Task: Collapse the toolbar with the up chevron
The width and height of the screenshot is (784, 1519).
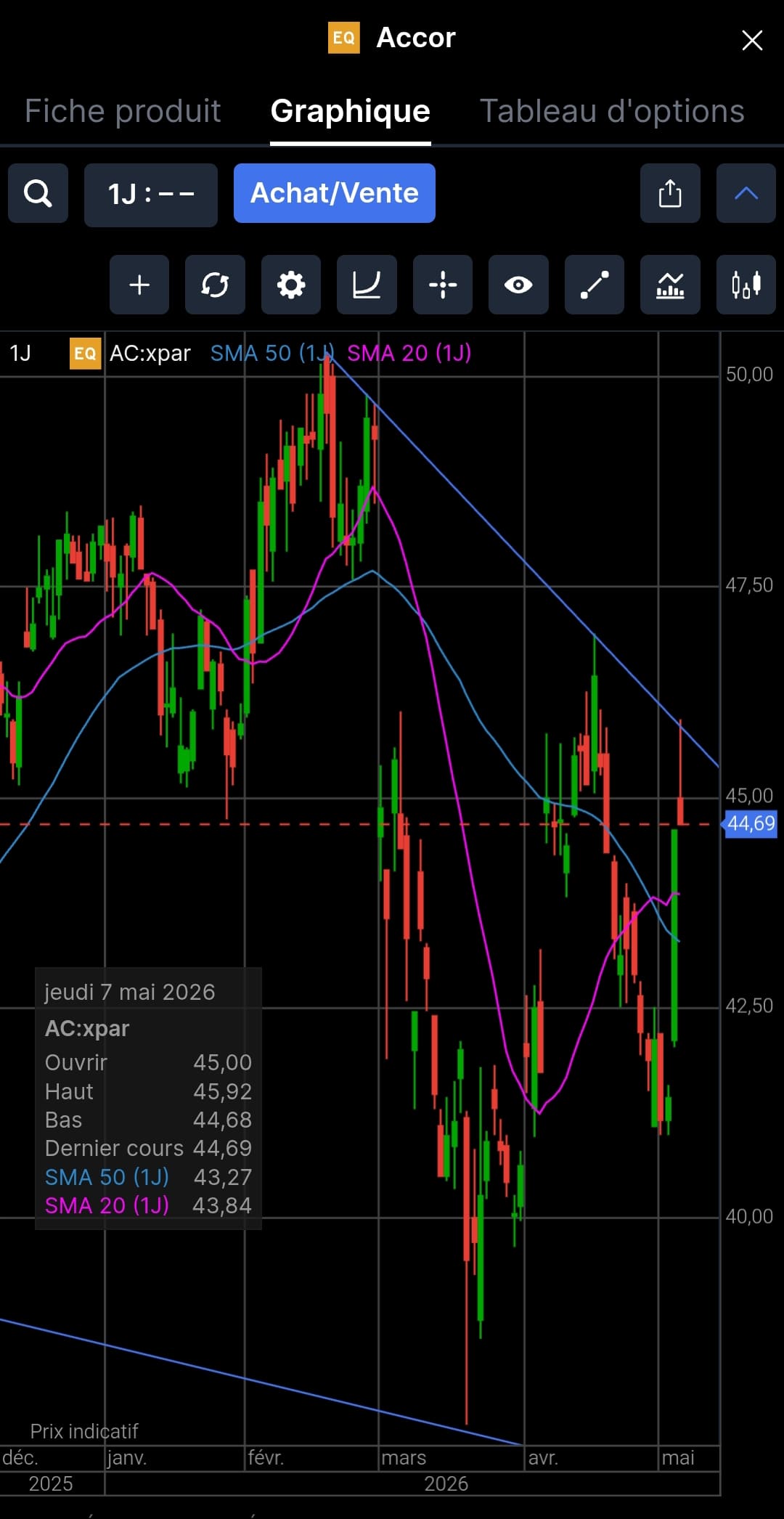Action: (x=746, y=193)
